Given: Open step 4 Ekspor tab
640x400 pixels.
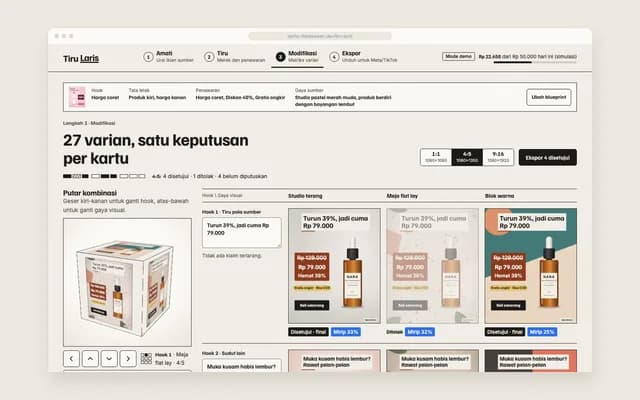Looking at the screenshot, I should coord(363,57).
